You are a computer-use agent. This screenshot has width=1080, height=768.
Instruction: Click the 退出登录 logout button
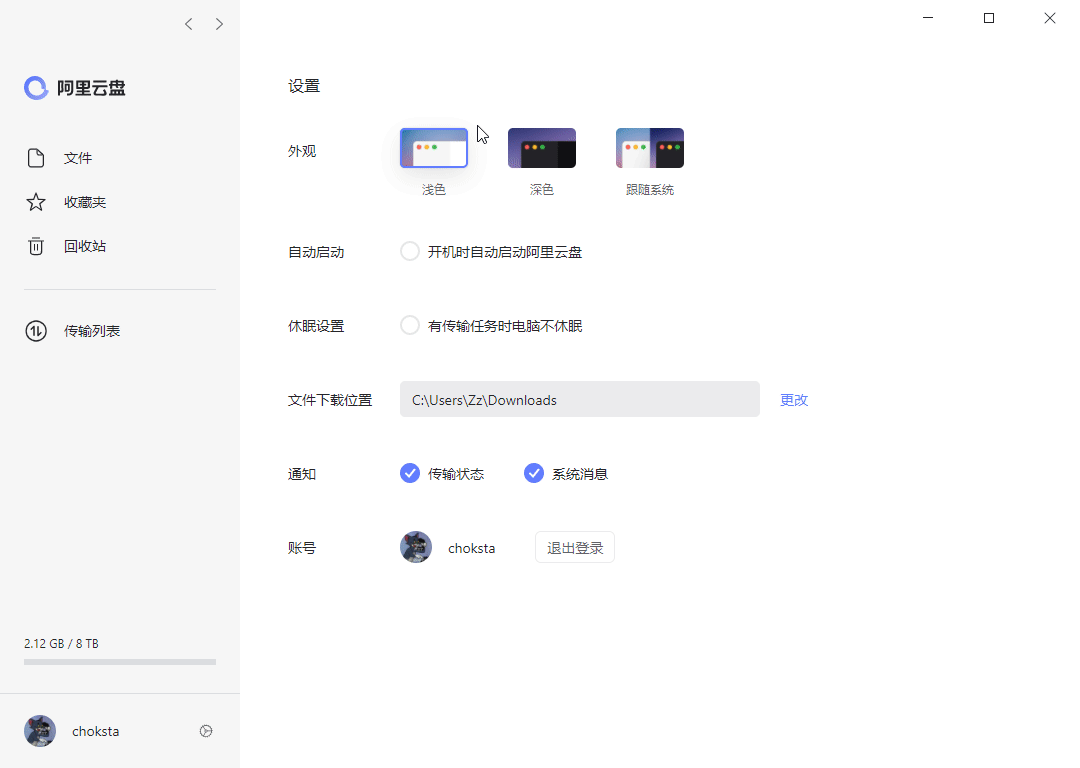(574, 547)
